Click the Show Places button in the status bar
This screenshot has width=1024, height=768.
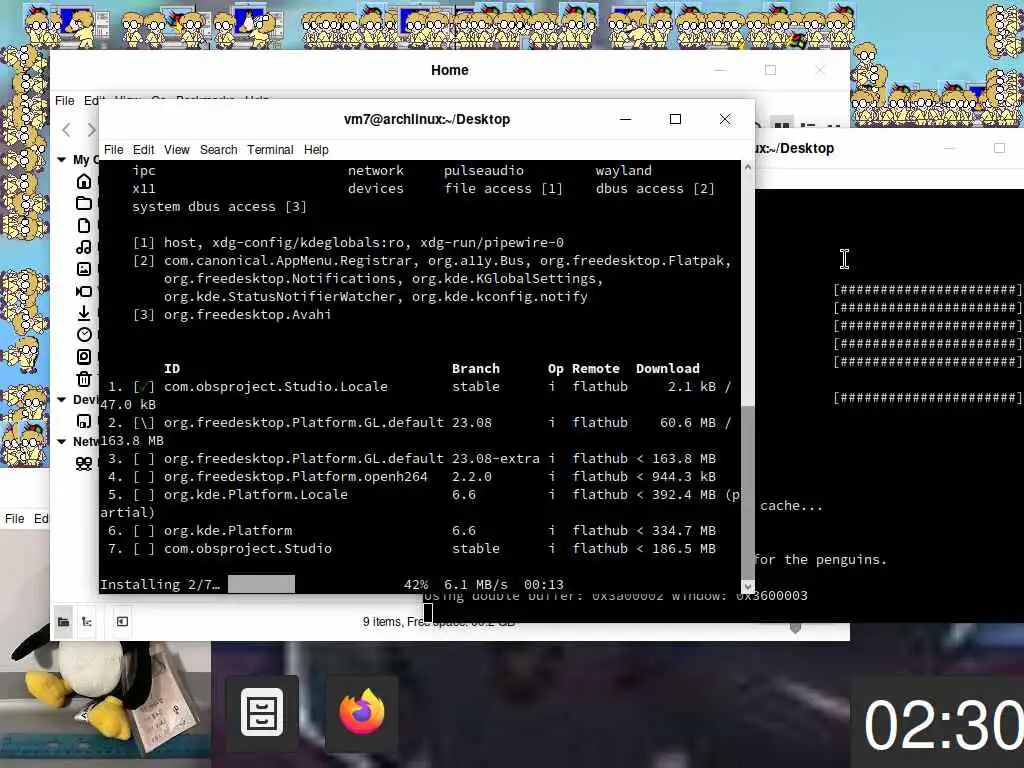pyautogui.click(x=63, y=622)
